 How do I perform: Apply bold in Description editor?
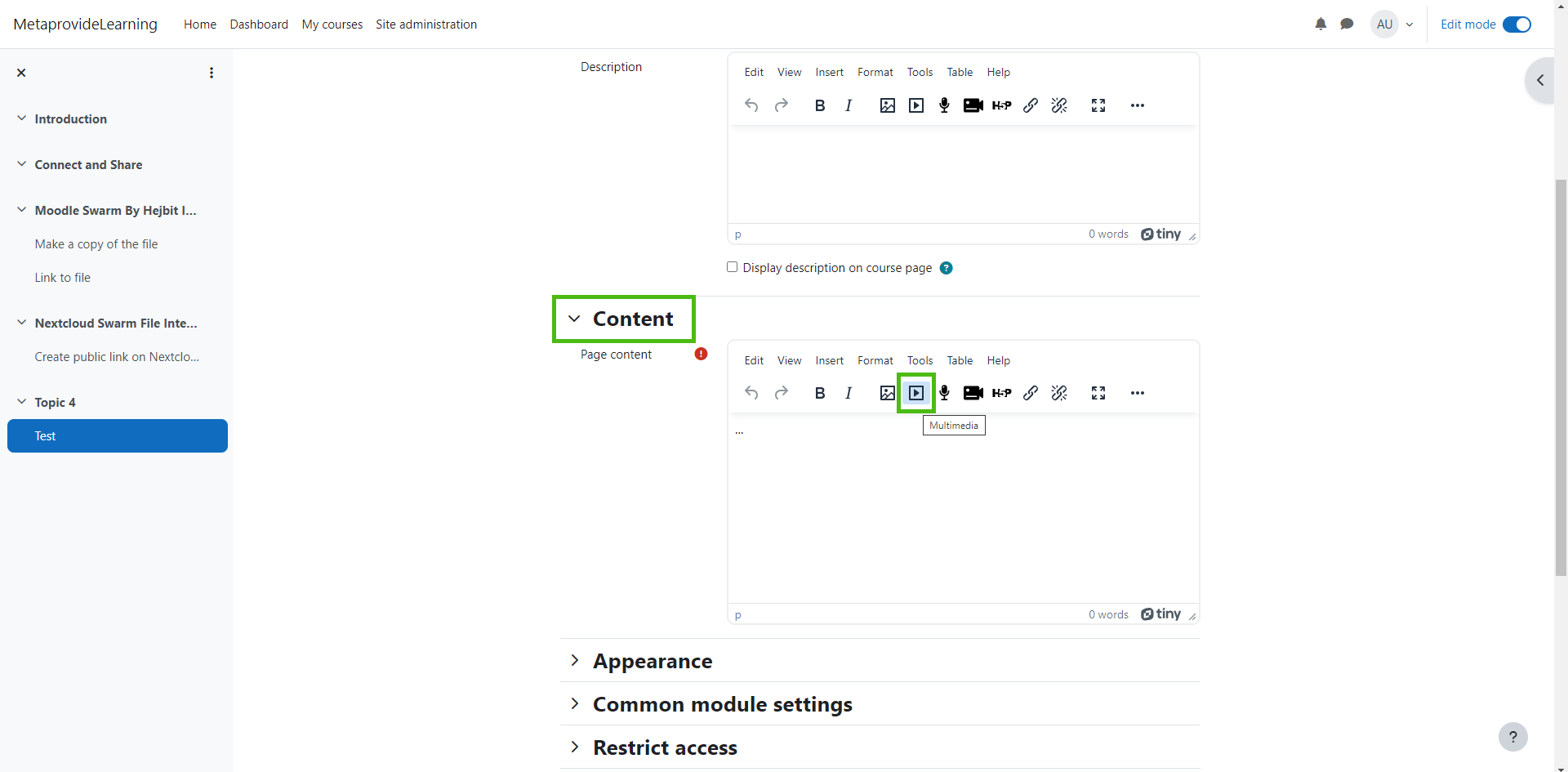pyautogui.click(x=820, y=105)
